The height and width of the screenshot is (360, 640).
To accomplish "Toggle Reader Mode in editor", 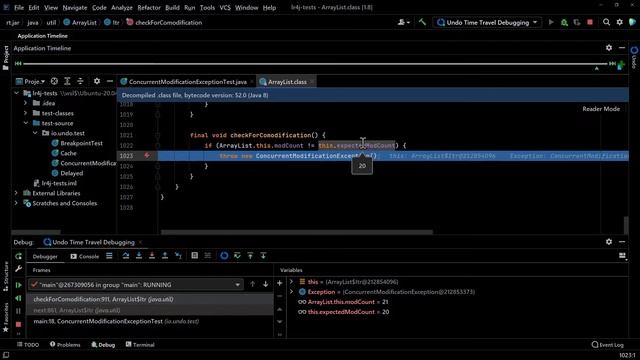I will (x=601, y=109).
